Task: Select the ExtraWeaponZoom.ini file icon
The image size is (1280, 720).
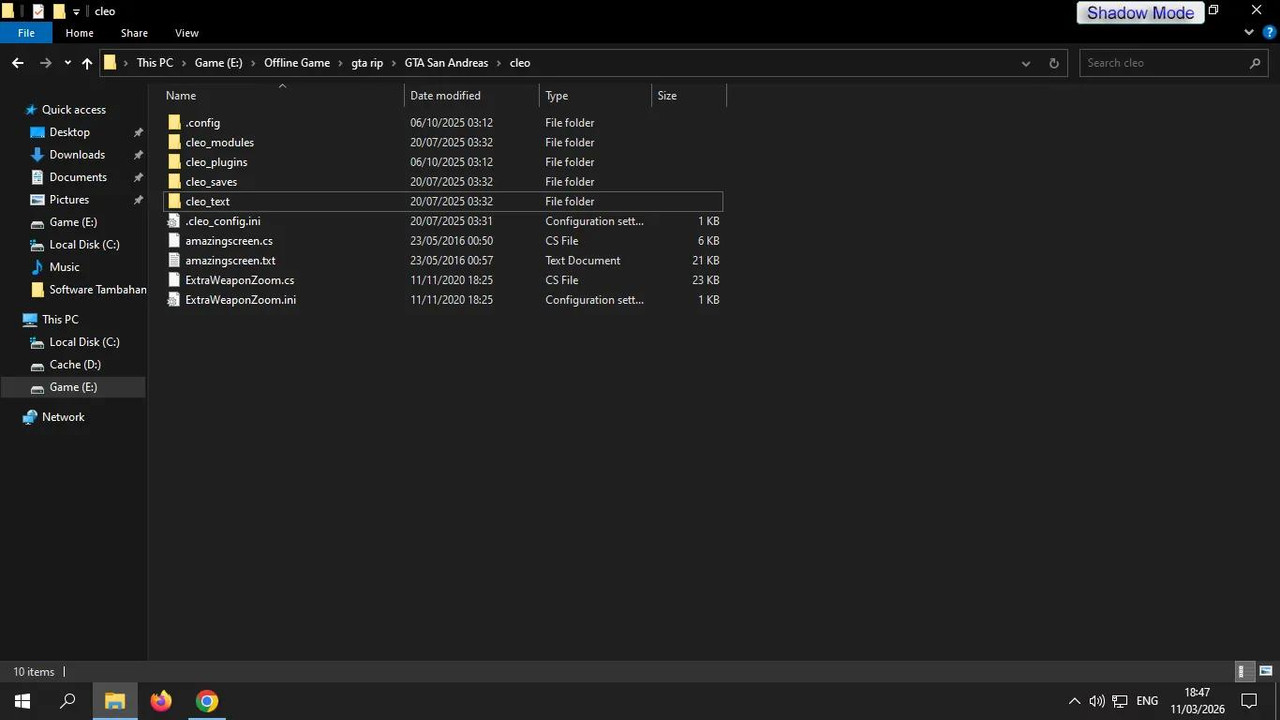Action: click(175, 300)
